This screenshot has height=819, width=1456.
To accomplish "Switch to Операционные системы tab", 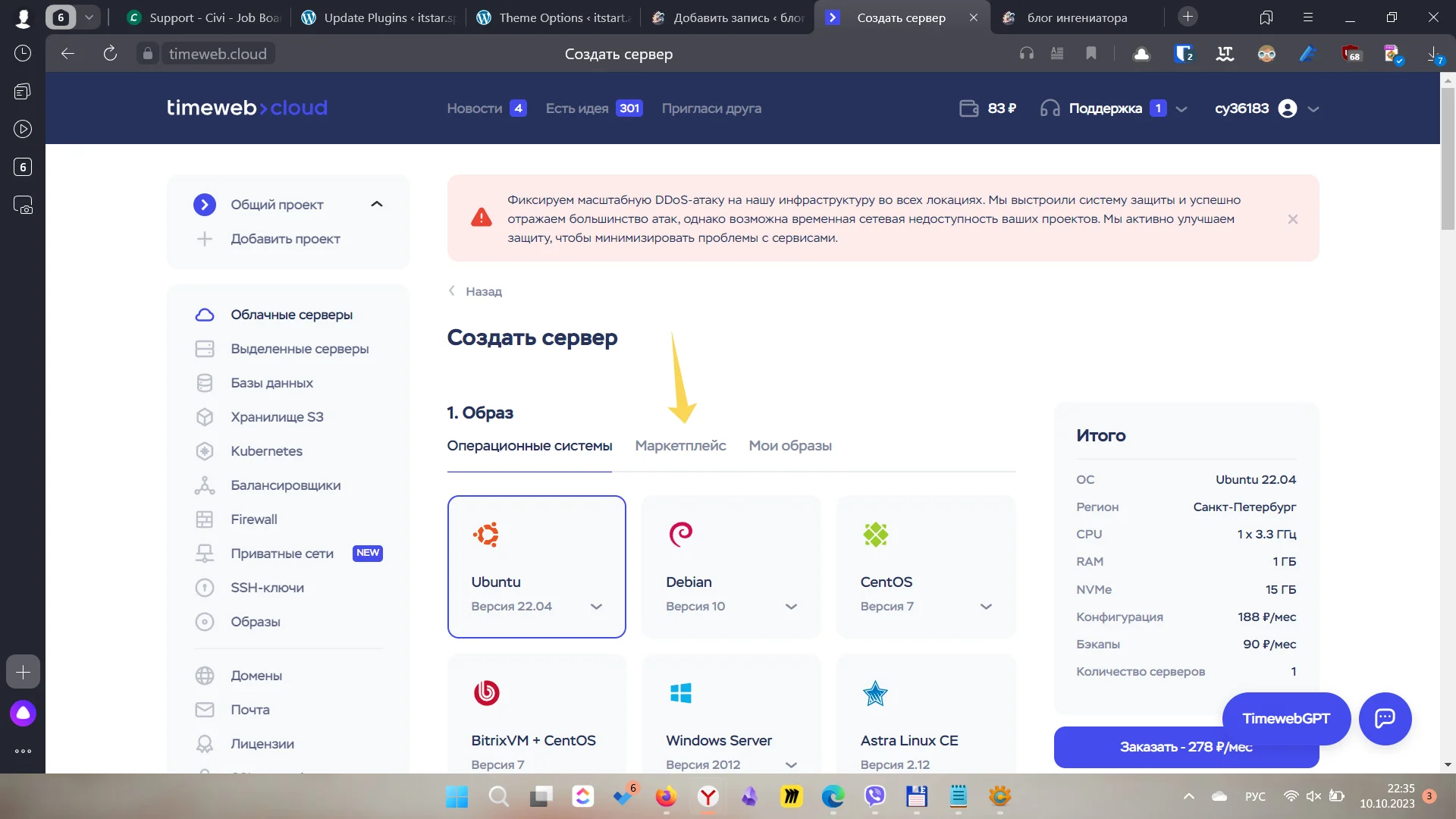I will pyautogui.click(x=529, y=446).
